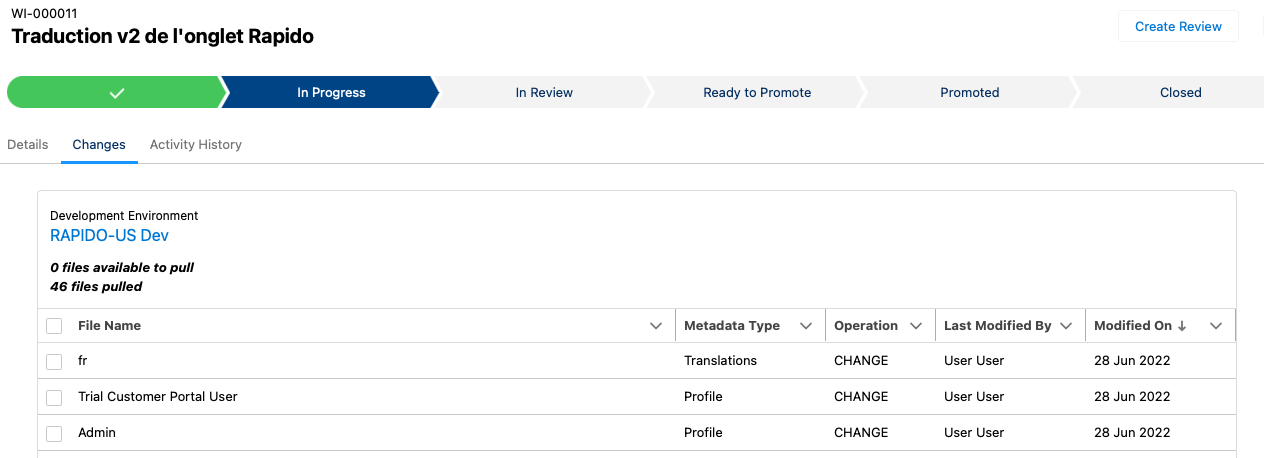Sort by the Metadata Type header

732,326
